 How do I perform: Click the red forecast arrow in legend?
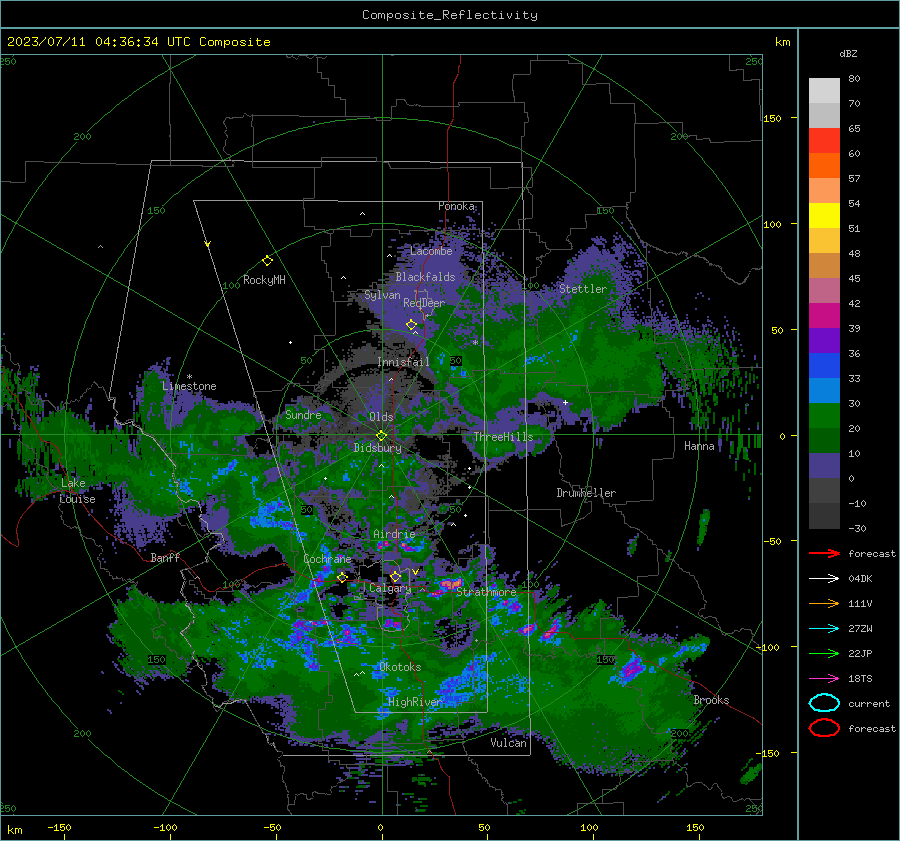point(824,553)
